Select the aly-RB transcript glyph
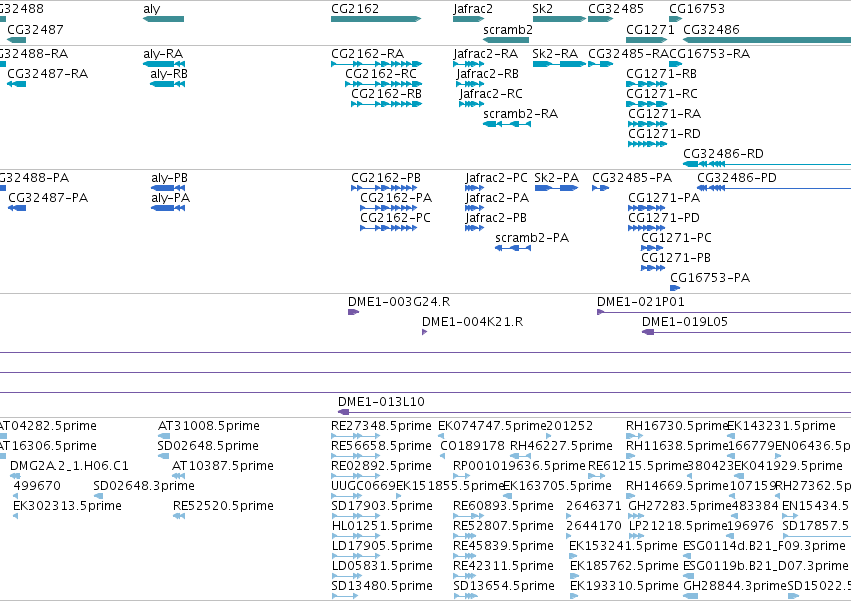 tap(168, 84)
